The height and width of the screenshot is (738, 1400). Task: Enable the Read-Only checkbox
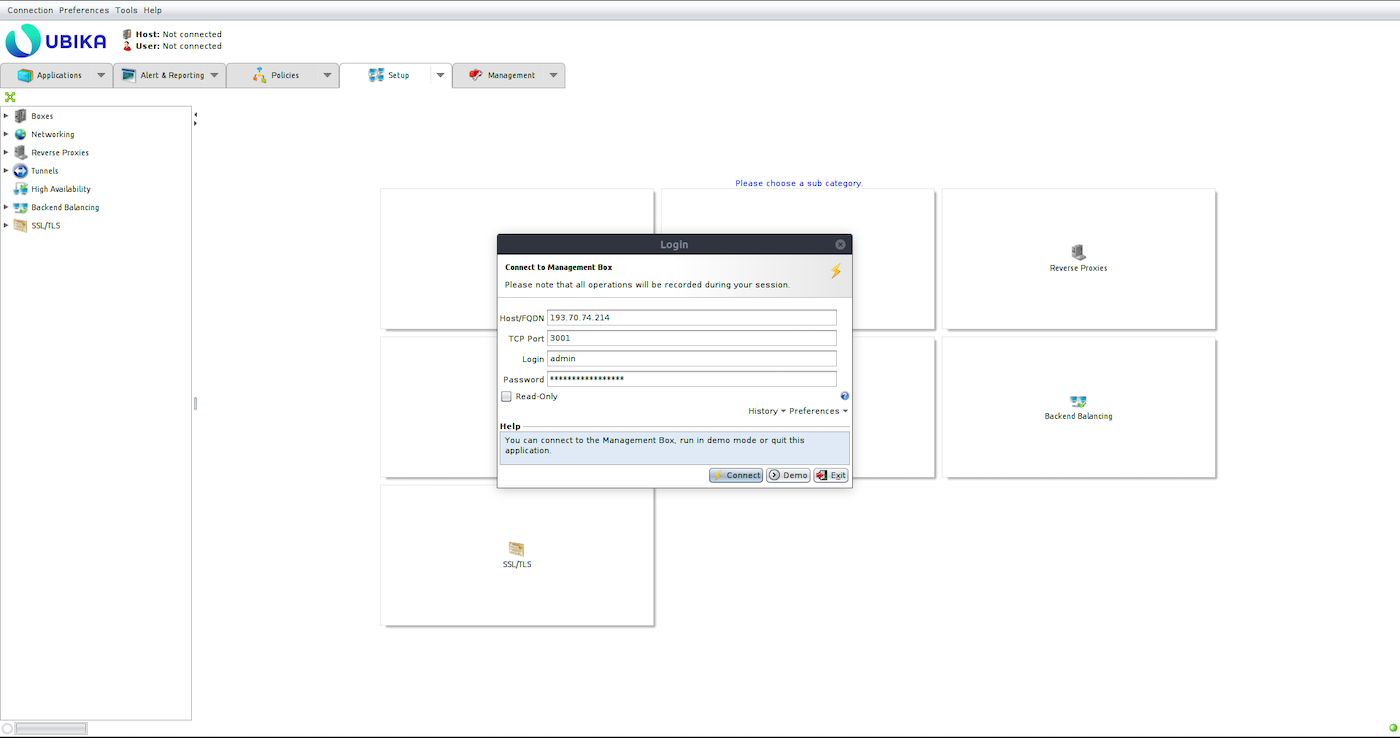click(x=507, y=397)
